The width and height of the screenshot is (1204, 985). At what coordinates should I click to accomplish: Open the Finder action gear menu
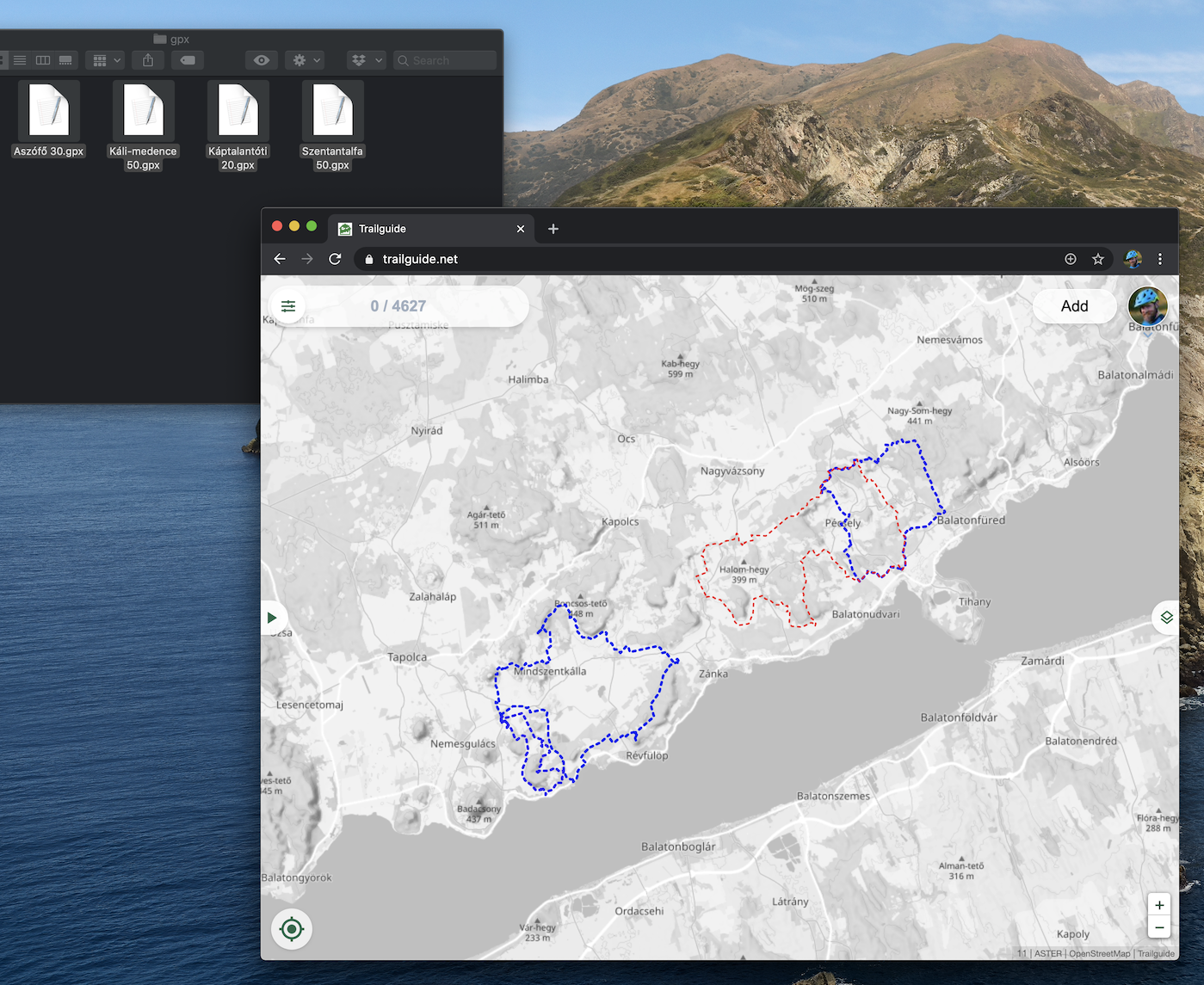click(x=306, y=60)
